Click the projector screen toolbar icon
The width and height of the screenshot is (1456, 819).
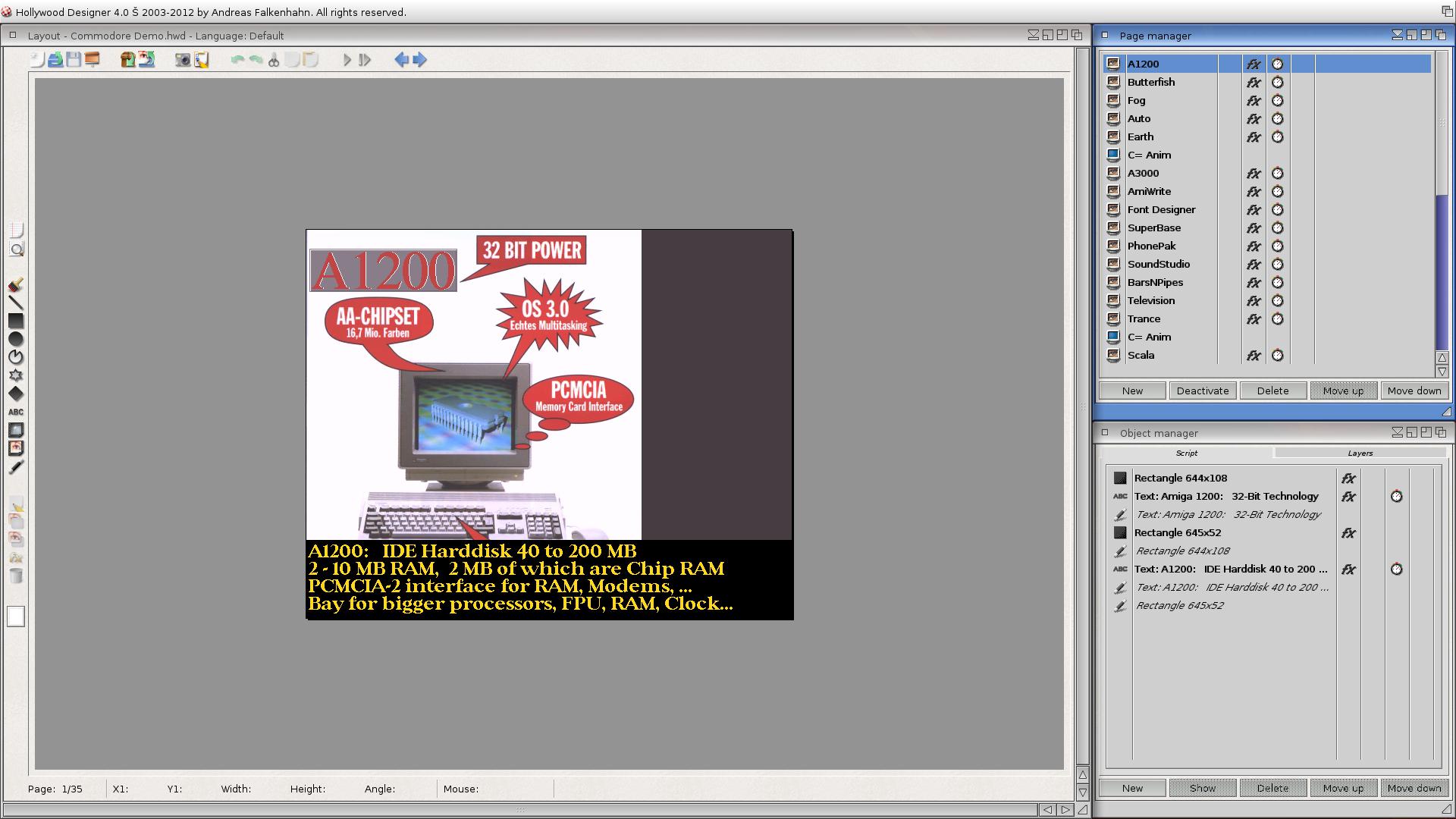[93, 60]
